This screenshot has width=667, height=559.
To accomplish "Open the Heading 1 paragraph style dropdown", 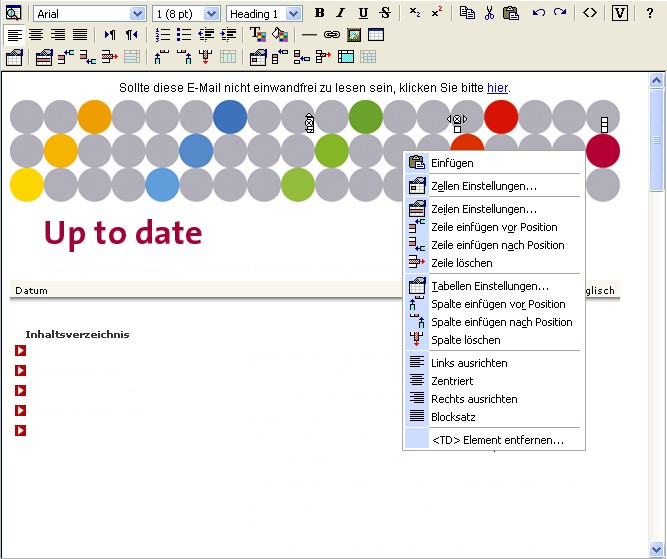I will [293, 14].
